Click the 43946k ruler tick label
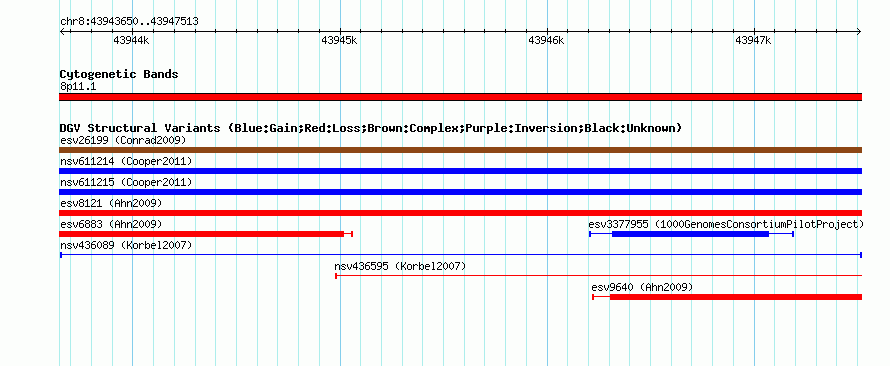 tap(546, 40)
